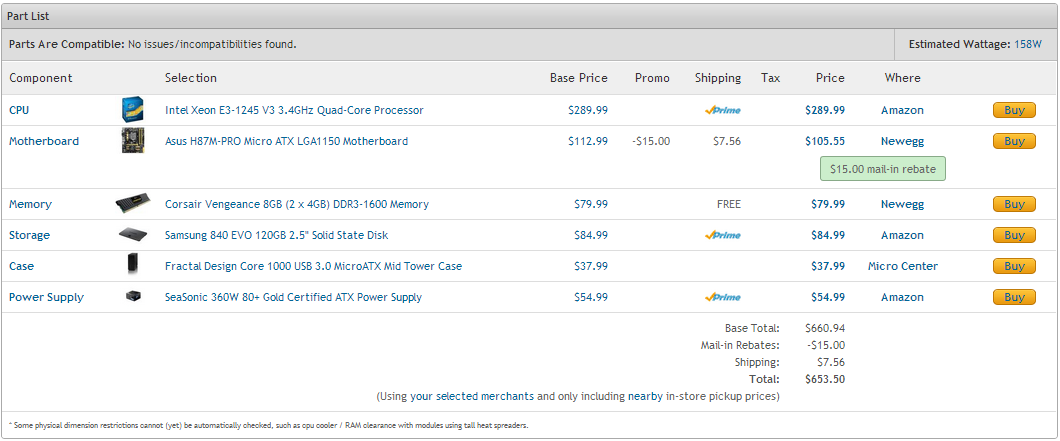The width and height of the screenshot is (1060, 441).
Task: Click the Base Total $660.94 value
Action: tap(825, 329)
